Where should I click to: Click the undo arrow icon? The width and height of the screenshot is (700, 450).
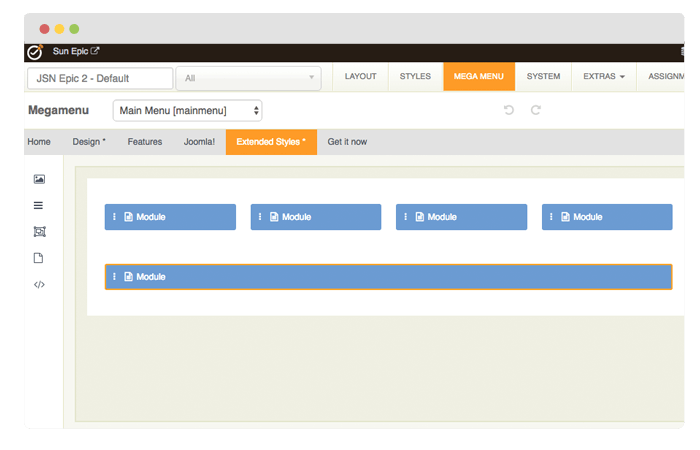point(509,110)
